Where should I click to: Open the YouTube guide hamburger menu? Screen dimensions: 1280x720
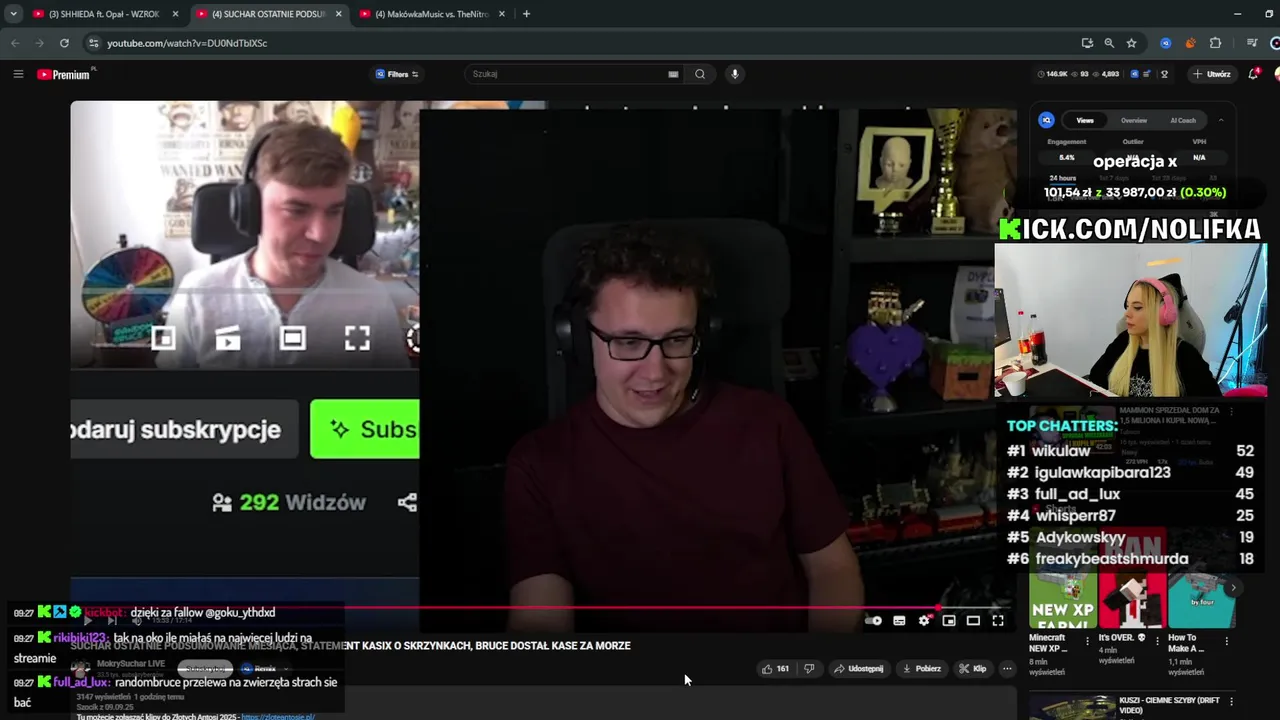click(x=18, y=74)
